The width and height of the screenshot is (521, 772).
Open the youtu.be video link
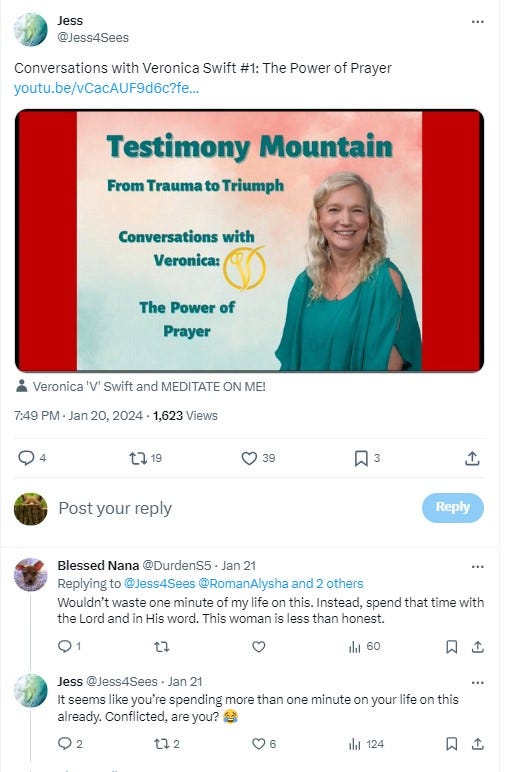coord(106,89)
